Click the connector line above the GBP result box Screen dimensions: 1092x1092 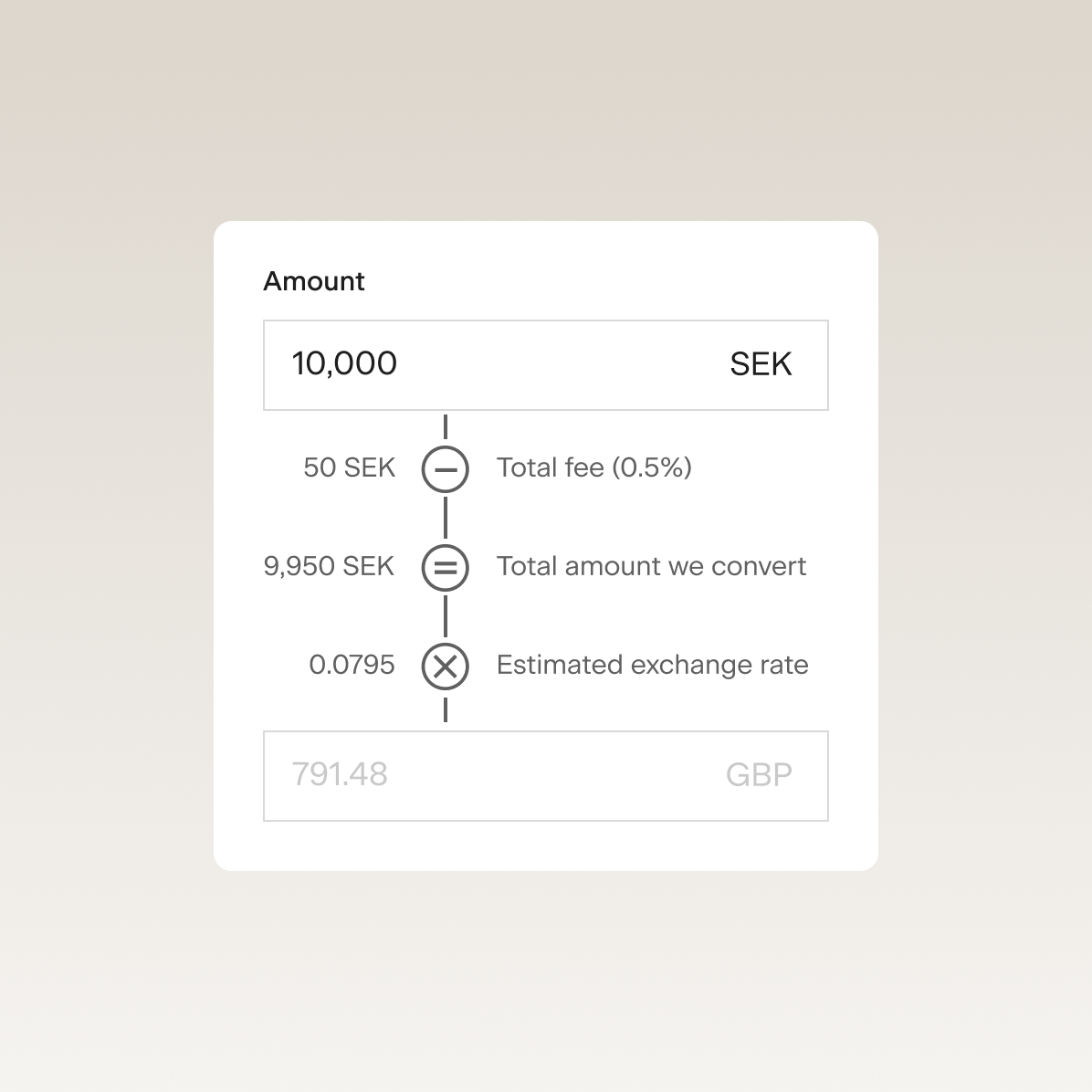[x=446, y=710]
